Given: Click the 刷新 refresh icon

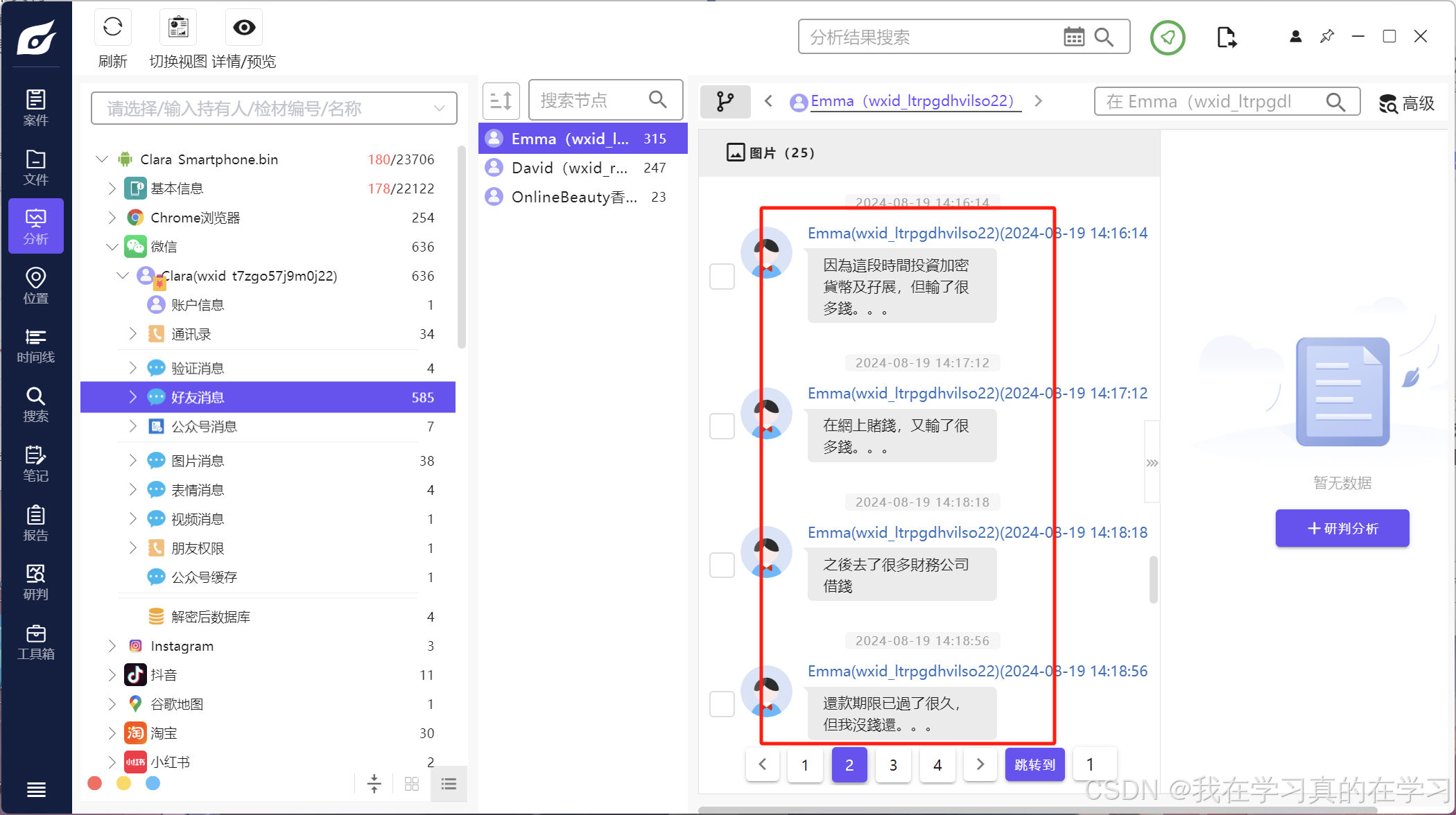Looking at the screenshot, I should pyautogui.click(x=112, y=28).
